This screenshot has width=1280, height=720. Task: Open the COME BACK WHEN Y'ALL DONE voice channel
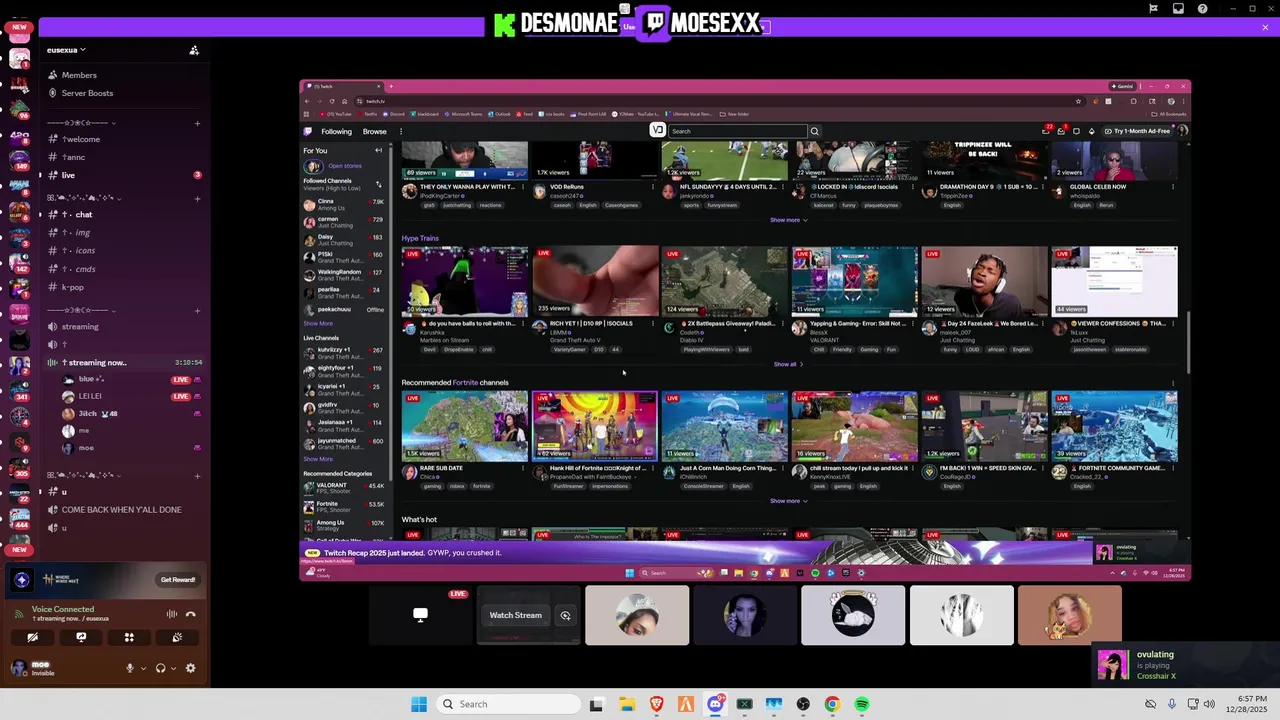125,510
